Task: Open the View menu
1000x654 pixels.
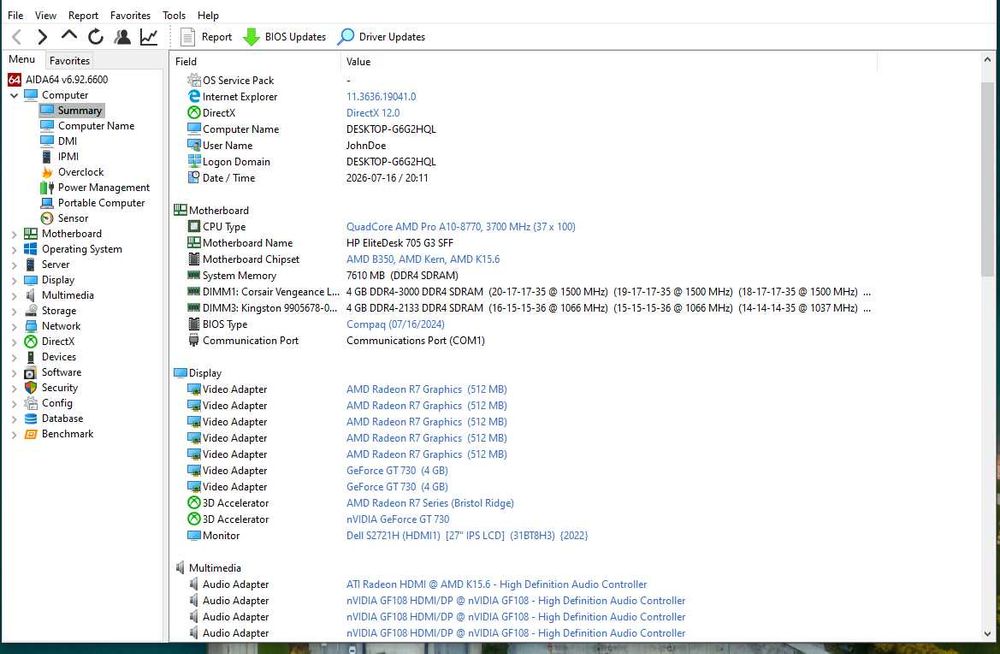Action: pyautogui.click(x=45, y=15)
